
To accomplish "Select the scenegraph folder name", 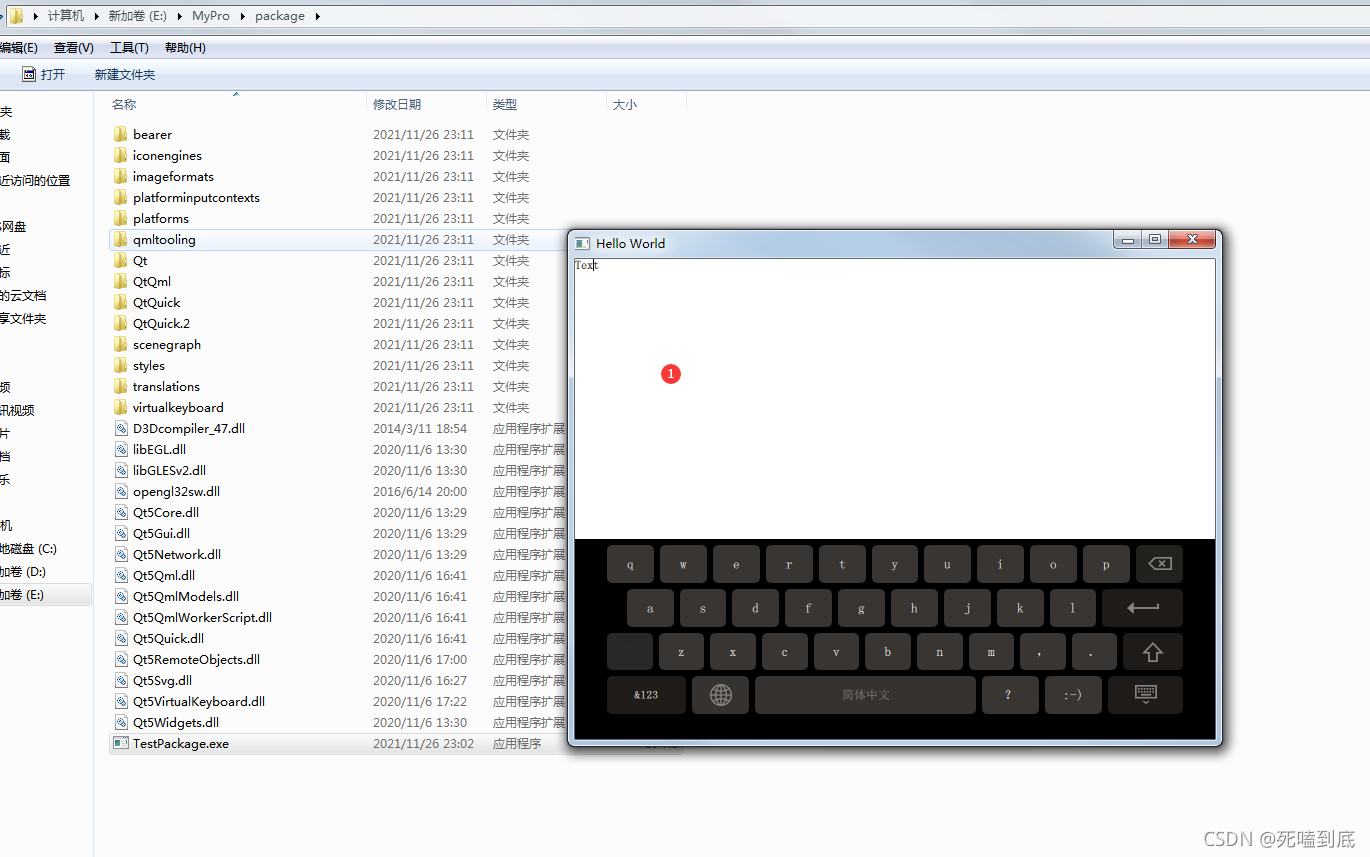I will pyautogui.click(x=167, y=344).
